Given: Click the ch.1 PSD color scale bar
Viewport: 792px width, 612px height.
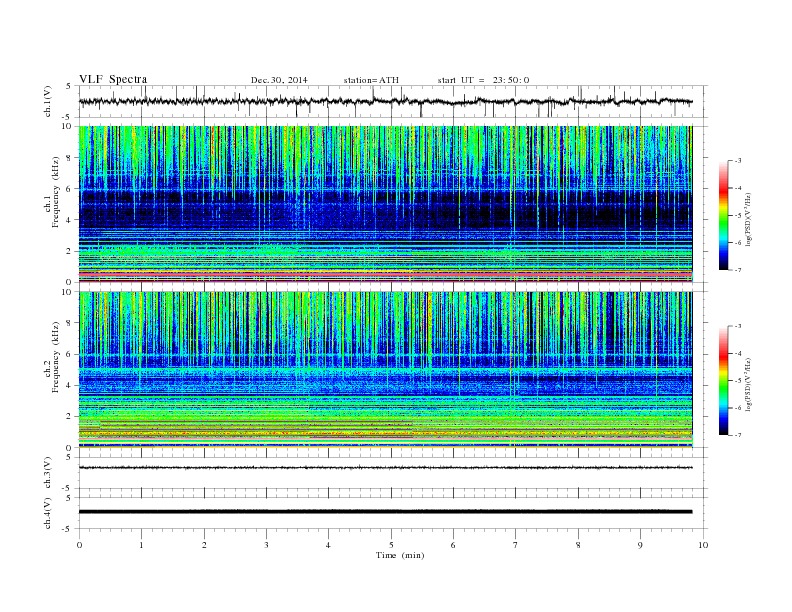Looking at the screenshot, I should click(723, 215).
